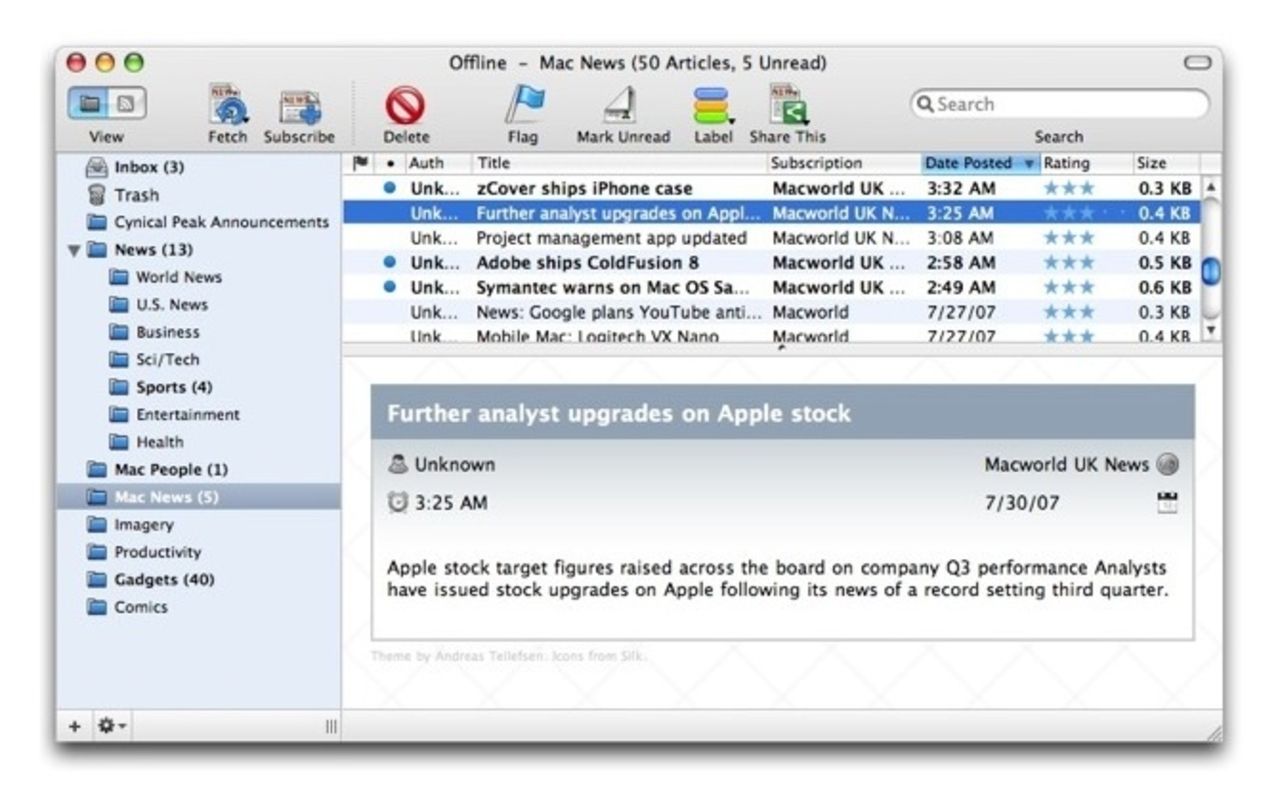Click the Fetch feeds toolbar icon
Image resolution: width=1280 pixels, height=804 pixels.
[227, 107]
